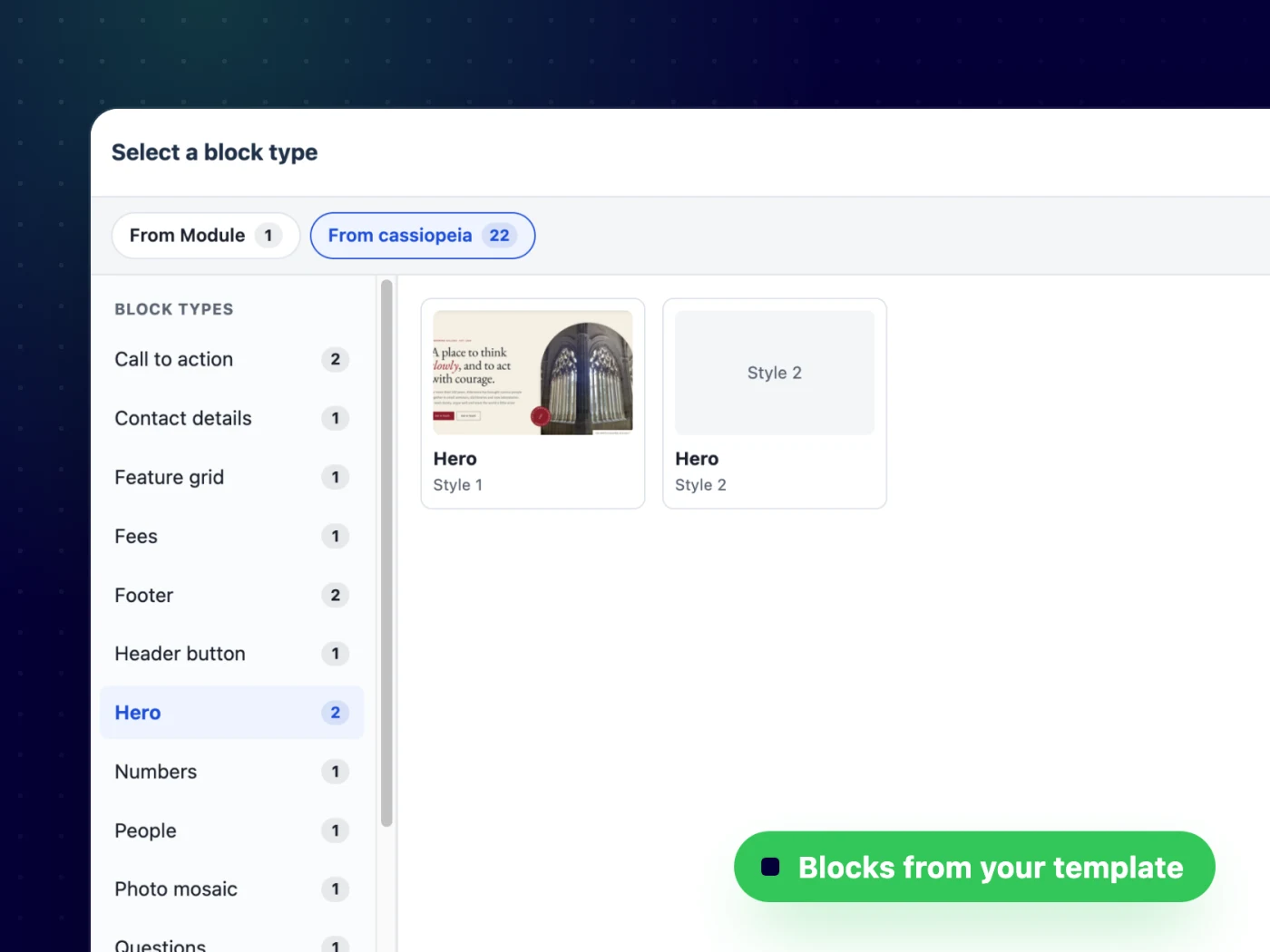Screen dimensions: 1270x952
Task: Select Header button block type
Action: [232, 654]
